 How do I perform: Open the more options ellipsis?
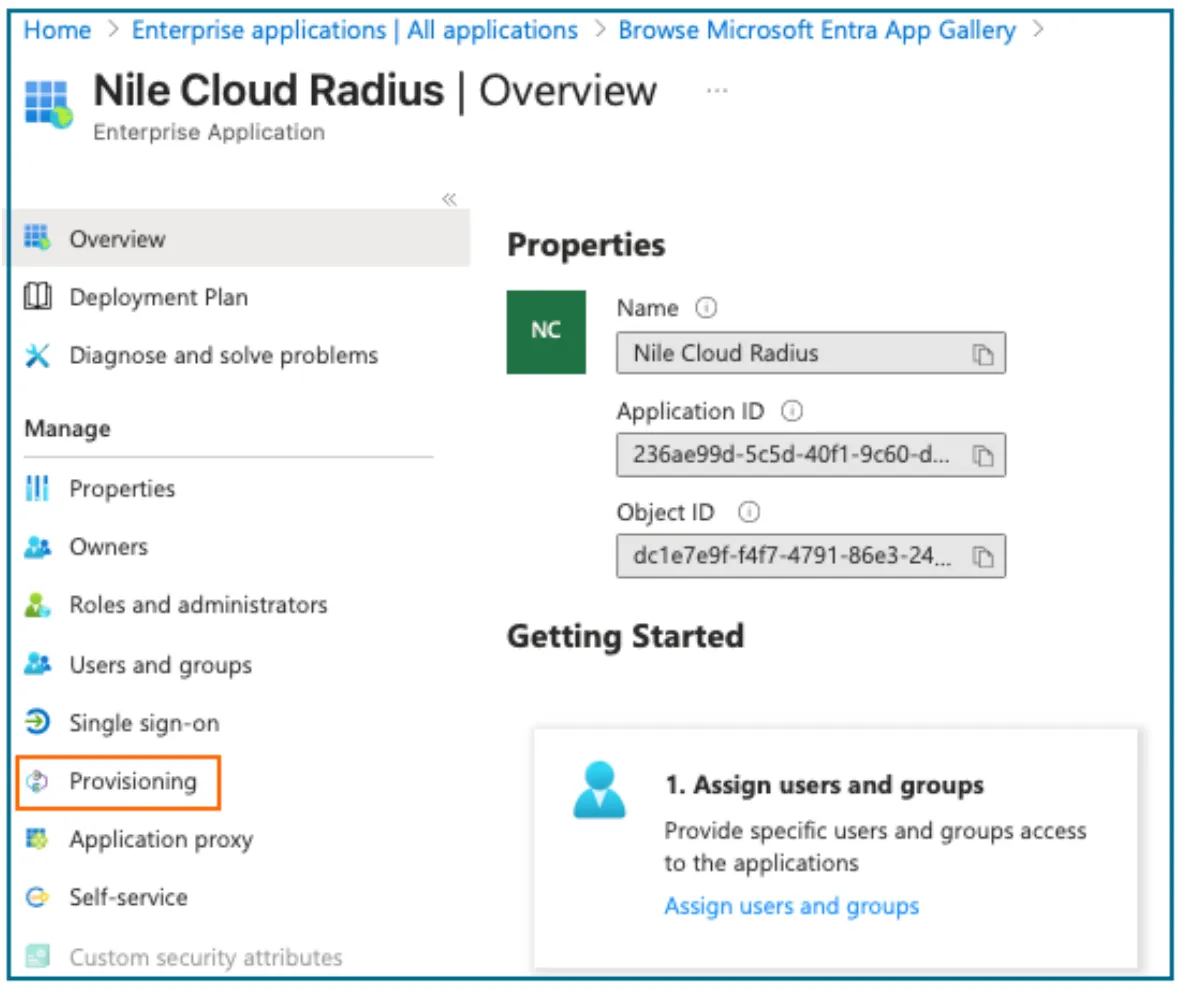pos(717,90)
